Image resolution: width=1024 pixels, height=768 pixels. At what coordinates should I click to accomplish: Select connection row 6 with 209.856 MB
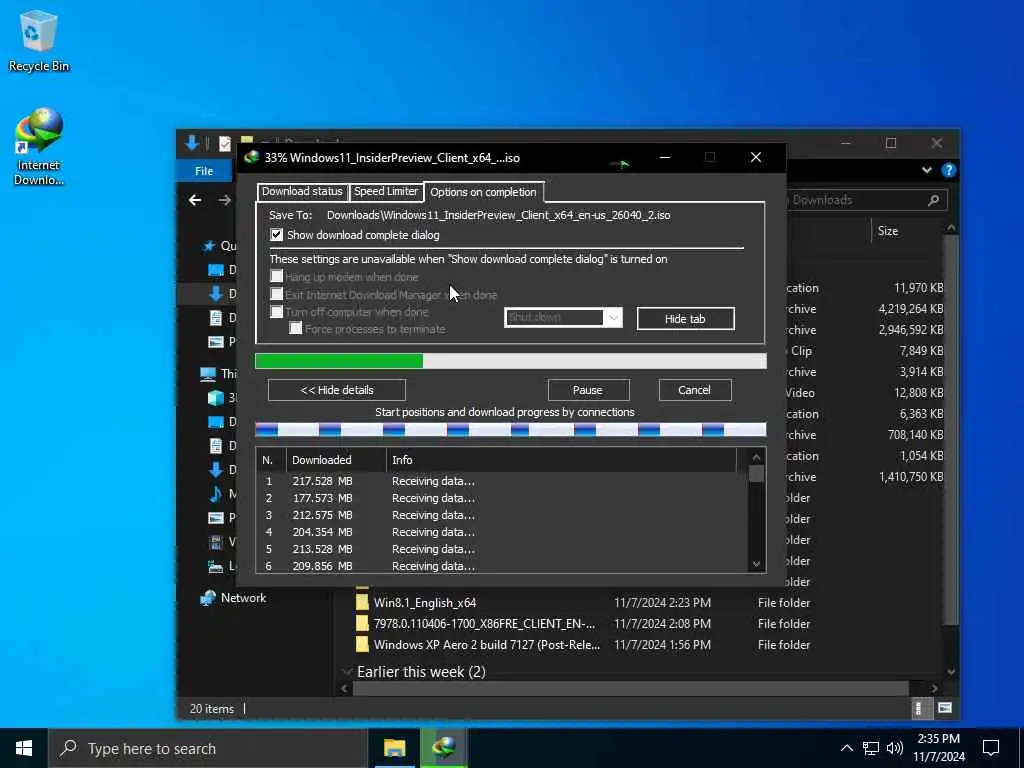tap(502, 566)
